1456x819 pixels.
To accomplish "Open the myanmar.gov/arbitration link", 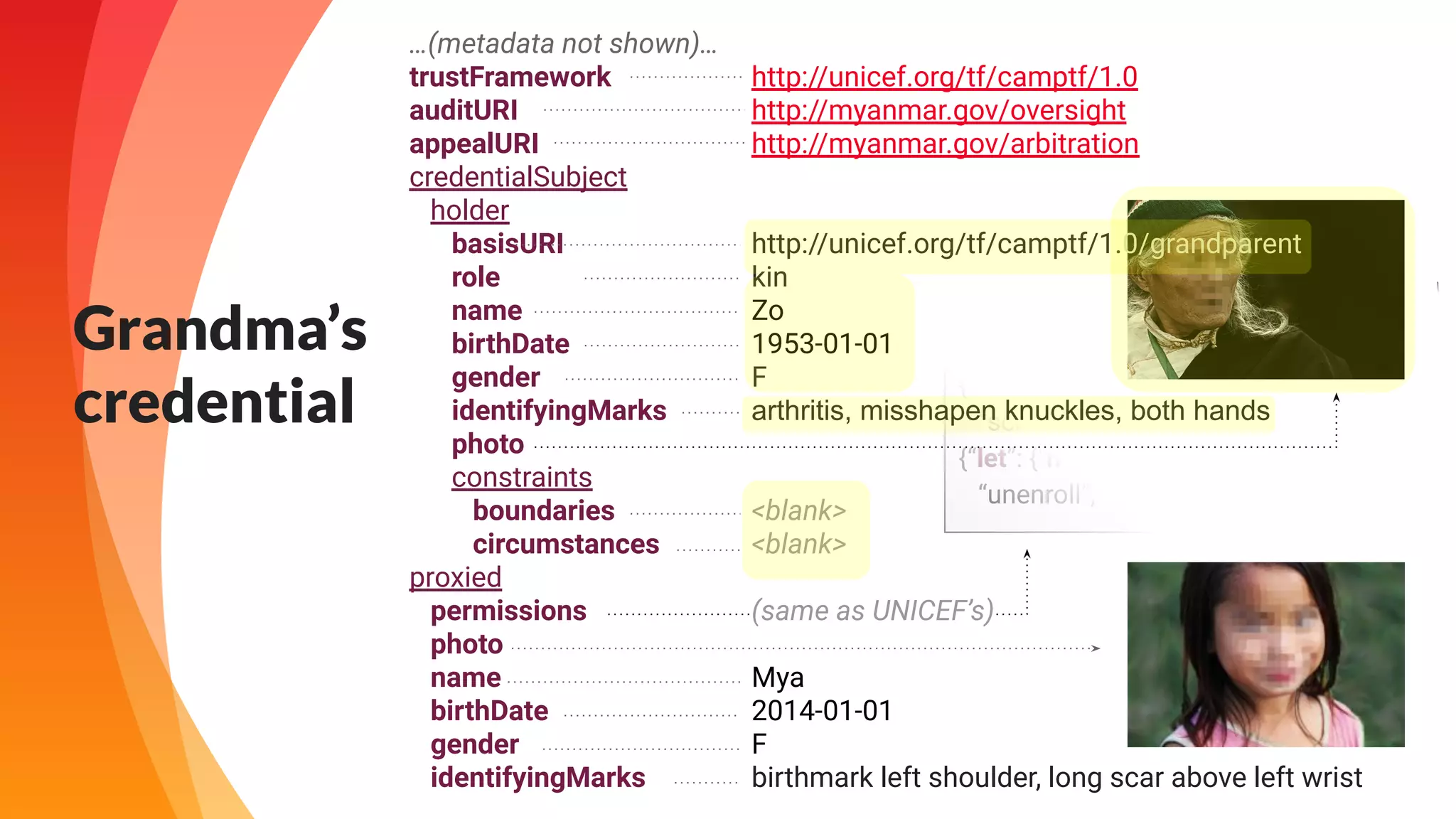I will pyautogui.click(x=945, y=144).
